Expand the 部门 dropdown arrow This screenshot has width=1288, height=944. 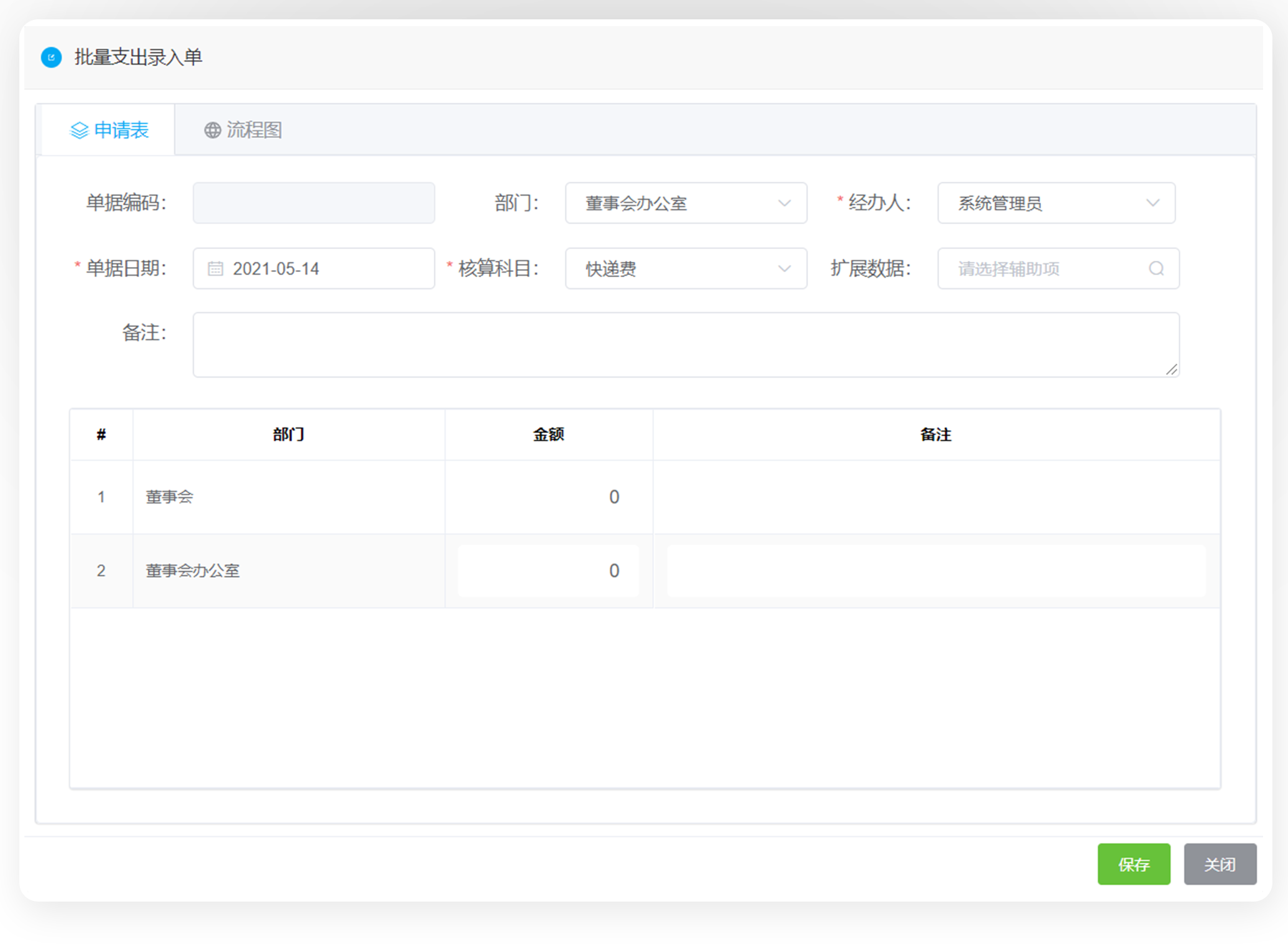click(784, 203)
